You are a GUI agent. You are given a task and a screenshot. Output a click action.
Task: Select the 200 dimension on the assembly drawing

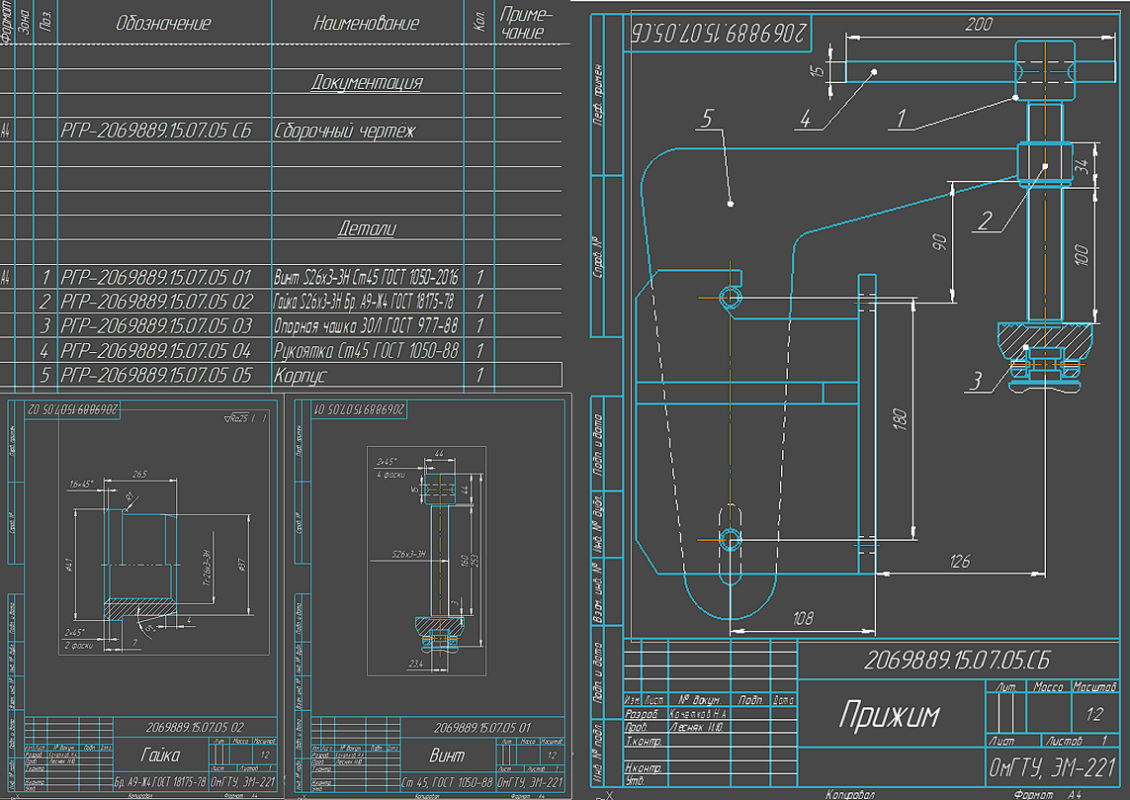(978, 24)
